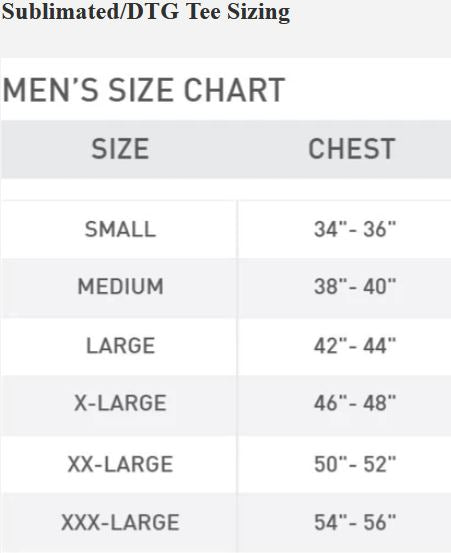Click the Sublimated/DTG Tee Sizing heading

146,12
